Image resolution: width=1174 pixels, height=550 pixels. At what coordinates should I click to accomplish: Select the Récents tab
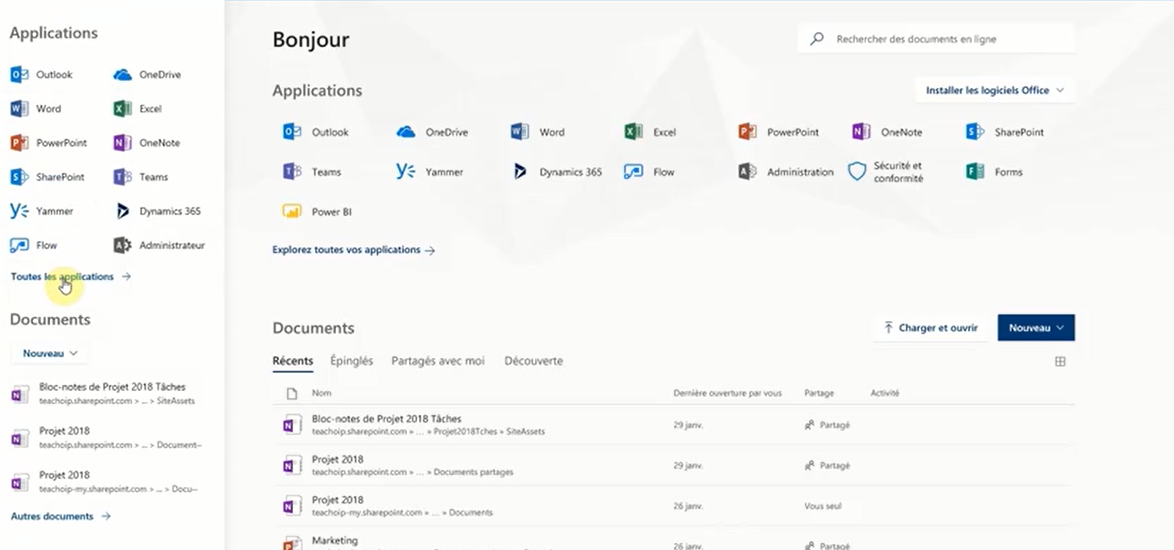click(293, 361)
